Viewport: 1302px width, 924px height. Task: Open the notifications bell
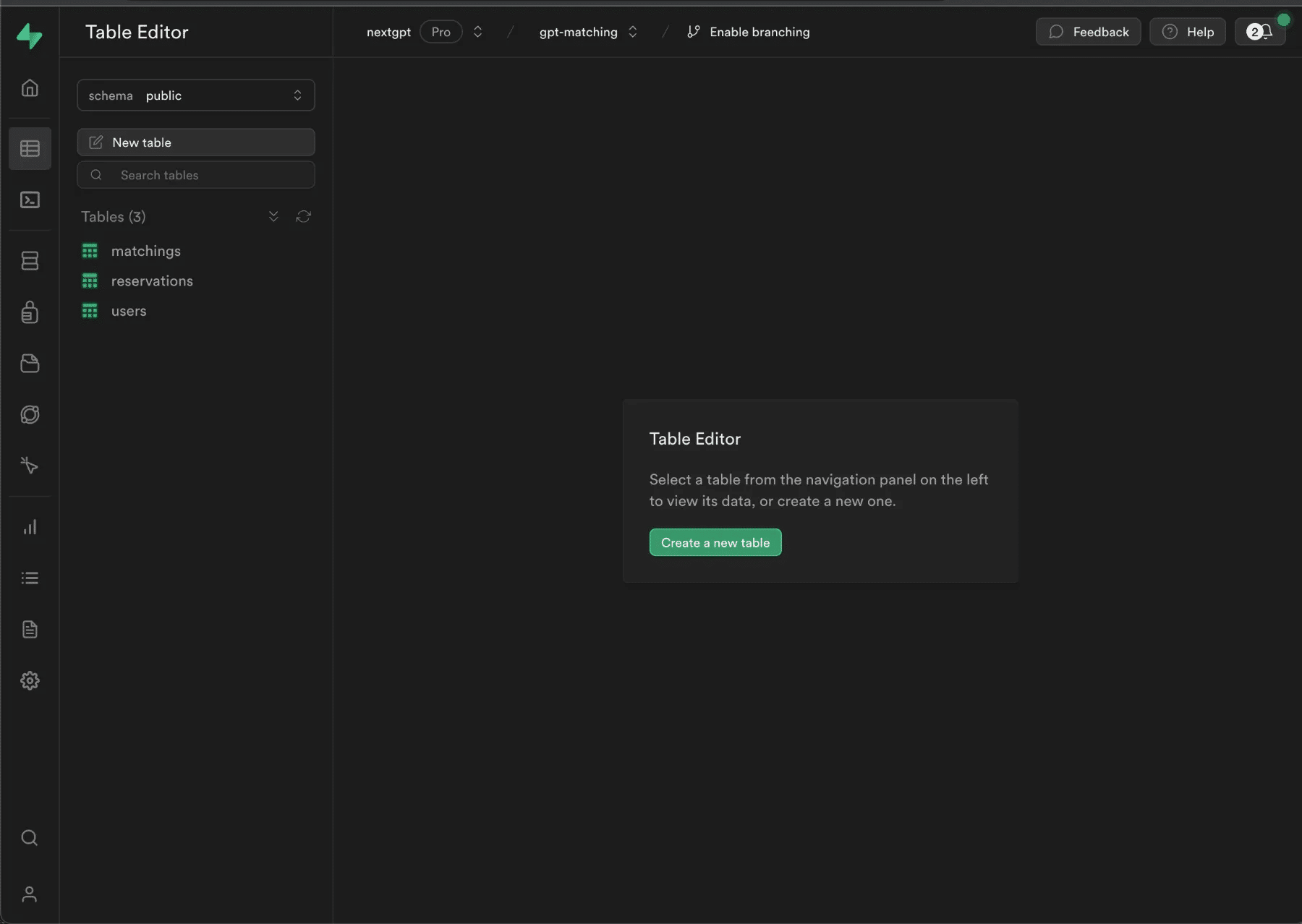click(1259, 32)
